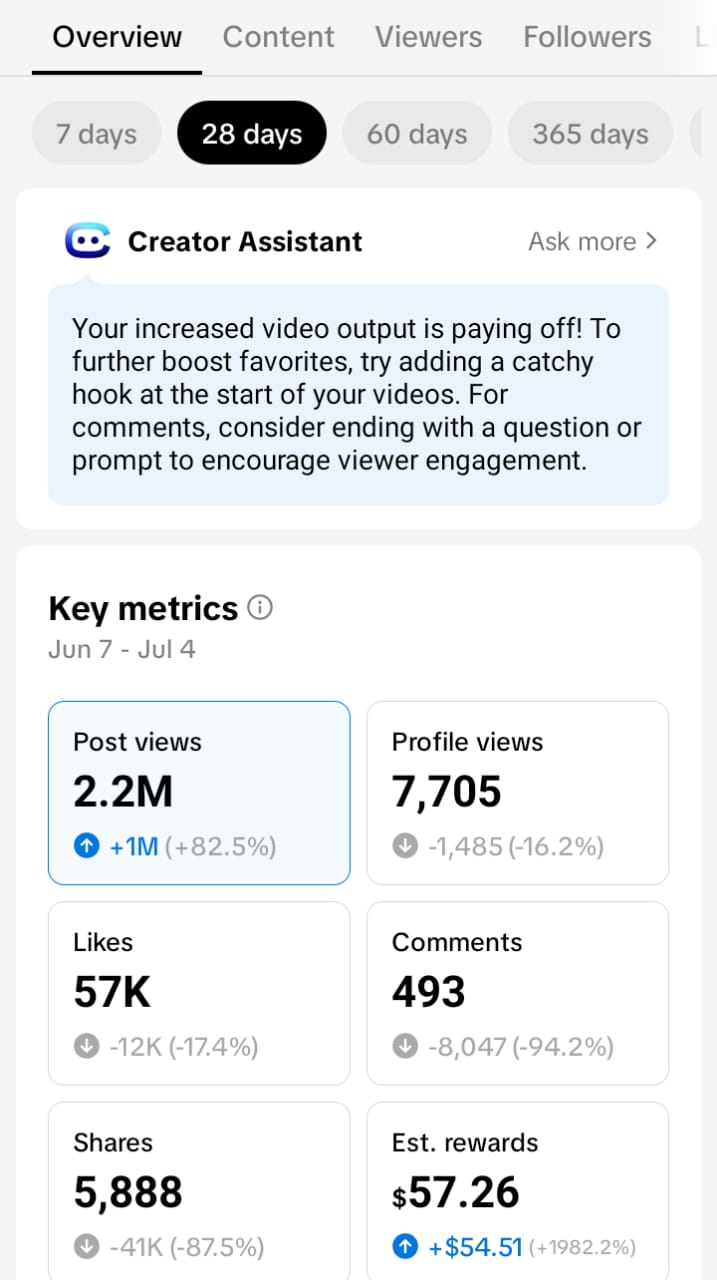Tap the blue up-arrow under Est. rewards
The width and height of the screenshot is (717, 1280).
coord(405,1247)
